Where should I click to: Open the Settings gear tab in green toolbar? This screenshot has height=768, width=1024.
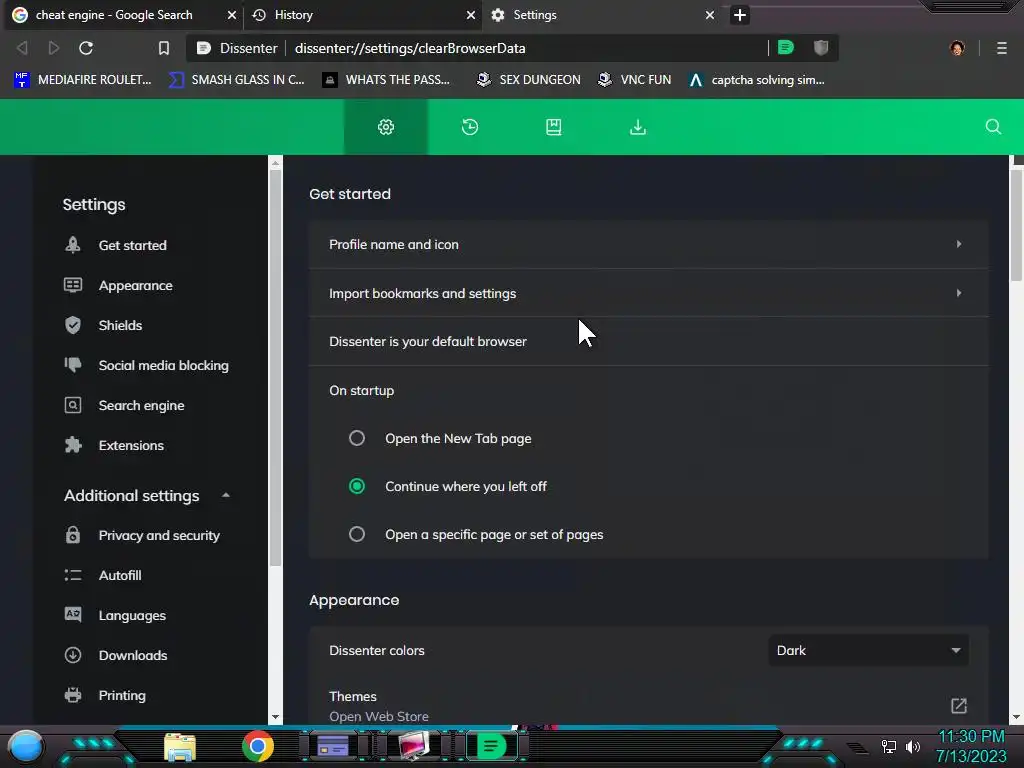pyautogui.click(x=386, y=127)
